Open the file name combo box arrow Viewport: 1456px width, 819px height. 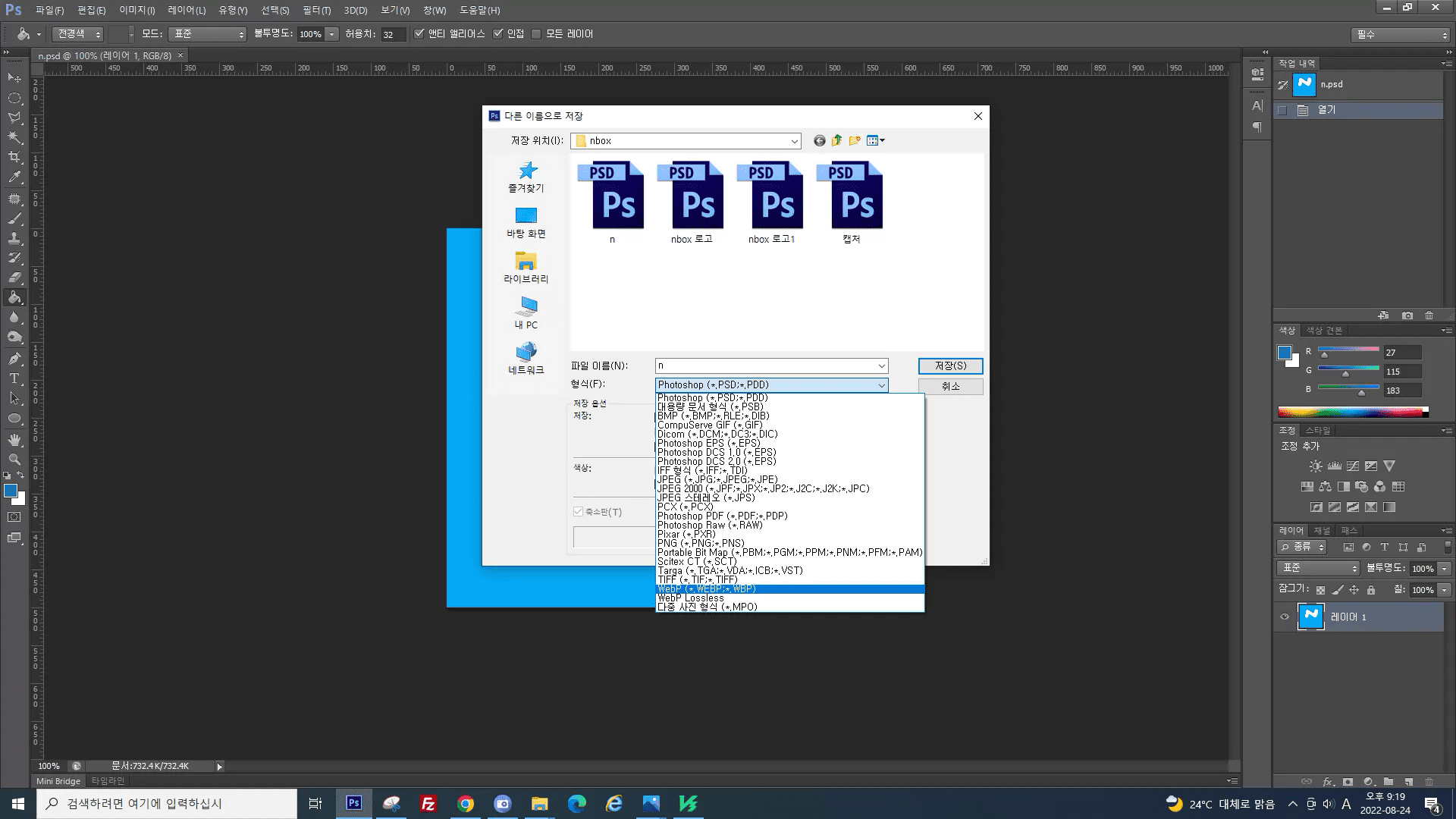(881, 366)
